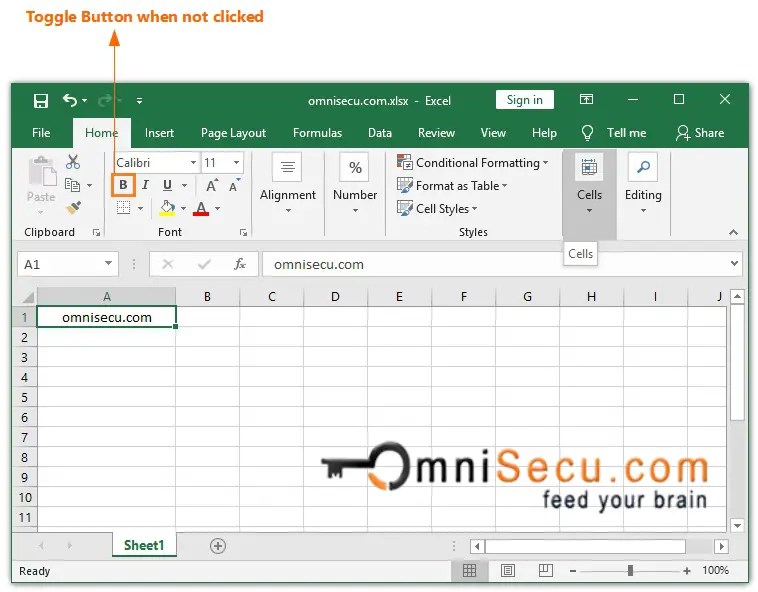Expand the Copy options arrow
This screenshot has height=592, width=758.
89,185
